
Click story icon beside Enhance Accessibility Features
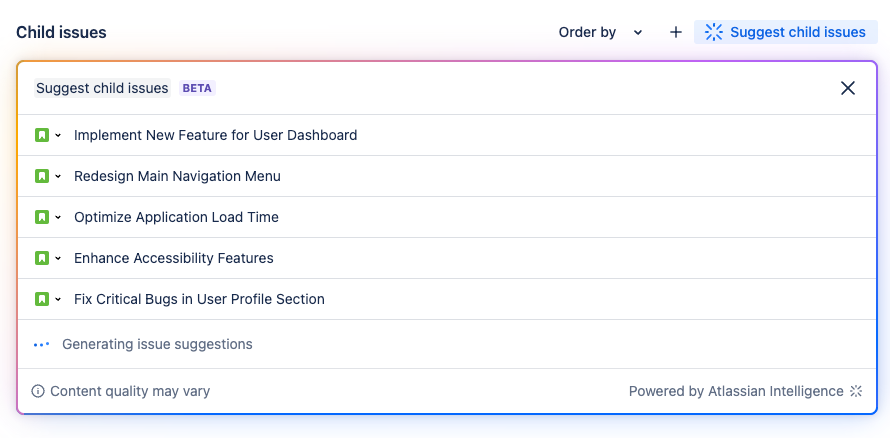tap(41, 258)
